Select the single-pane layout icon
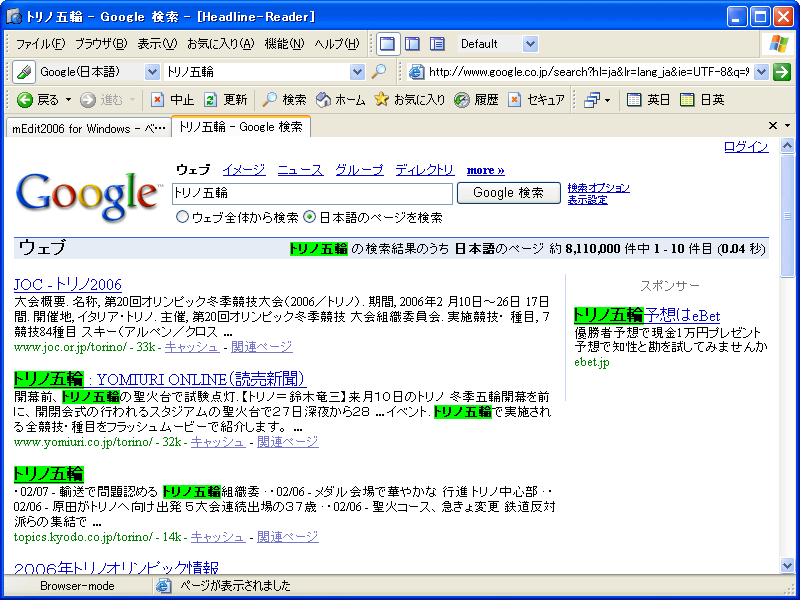 tap(388, 44)
